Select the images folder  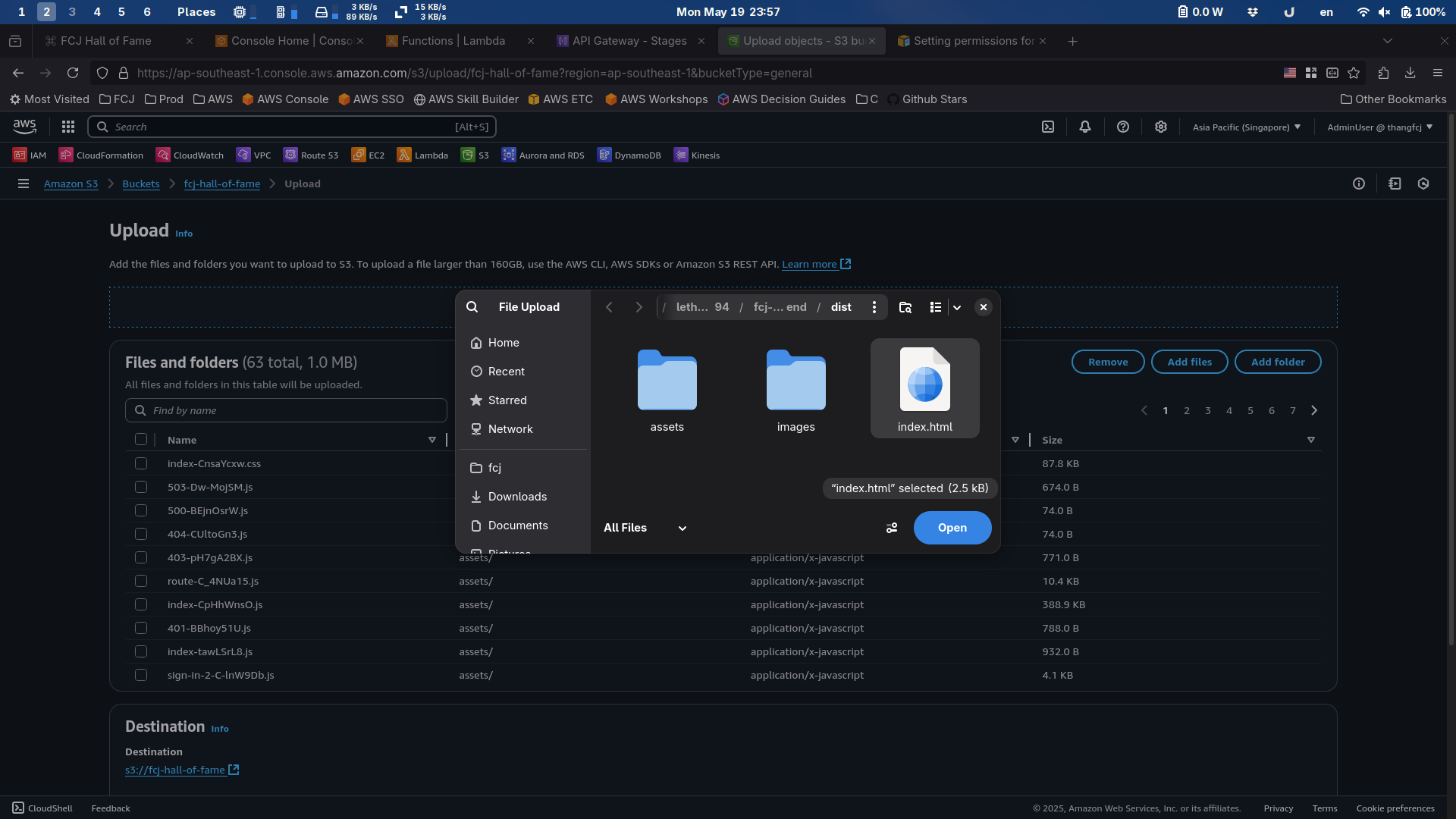796,390
